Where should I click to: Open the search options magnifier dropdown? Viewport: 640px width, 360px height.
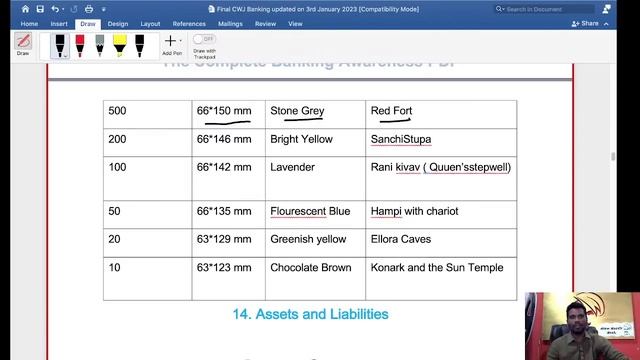pos(500,9)
